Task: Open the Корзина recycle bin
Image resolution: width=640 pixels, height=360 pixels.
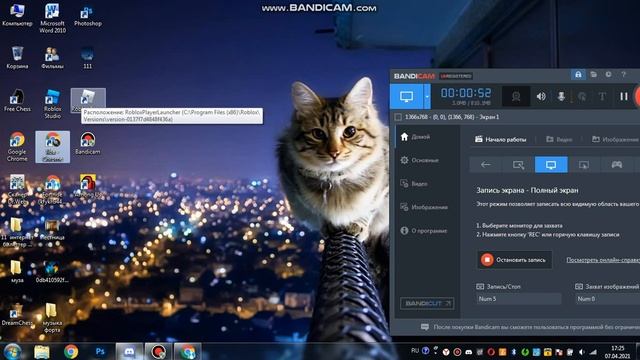Action: tap(17, 58)
